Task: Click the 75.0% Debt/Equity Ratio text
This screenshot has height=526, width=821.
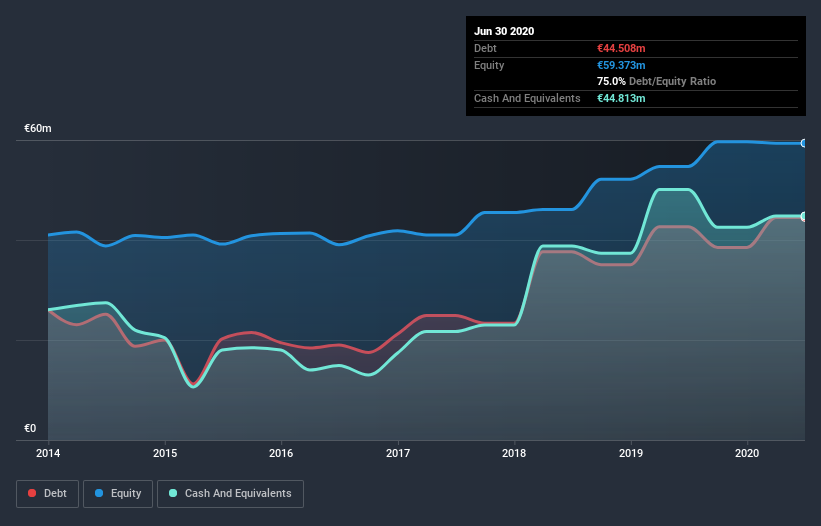Action: pos(657,81)
